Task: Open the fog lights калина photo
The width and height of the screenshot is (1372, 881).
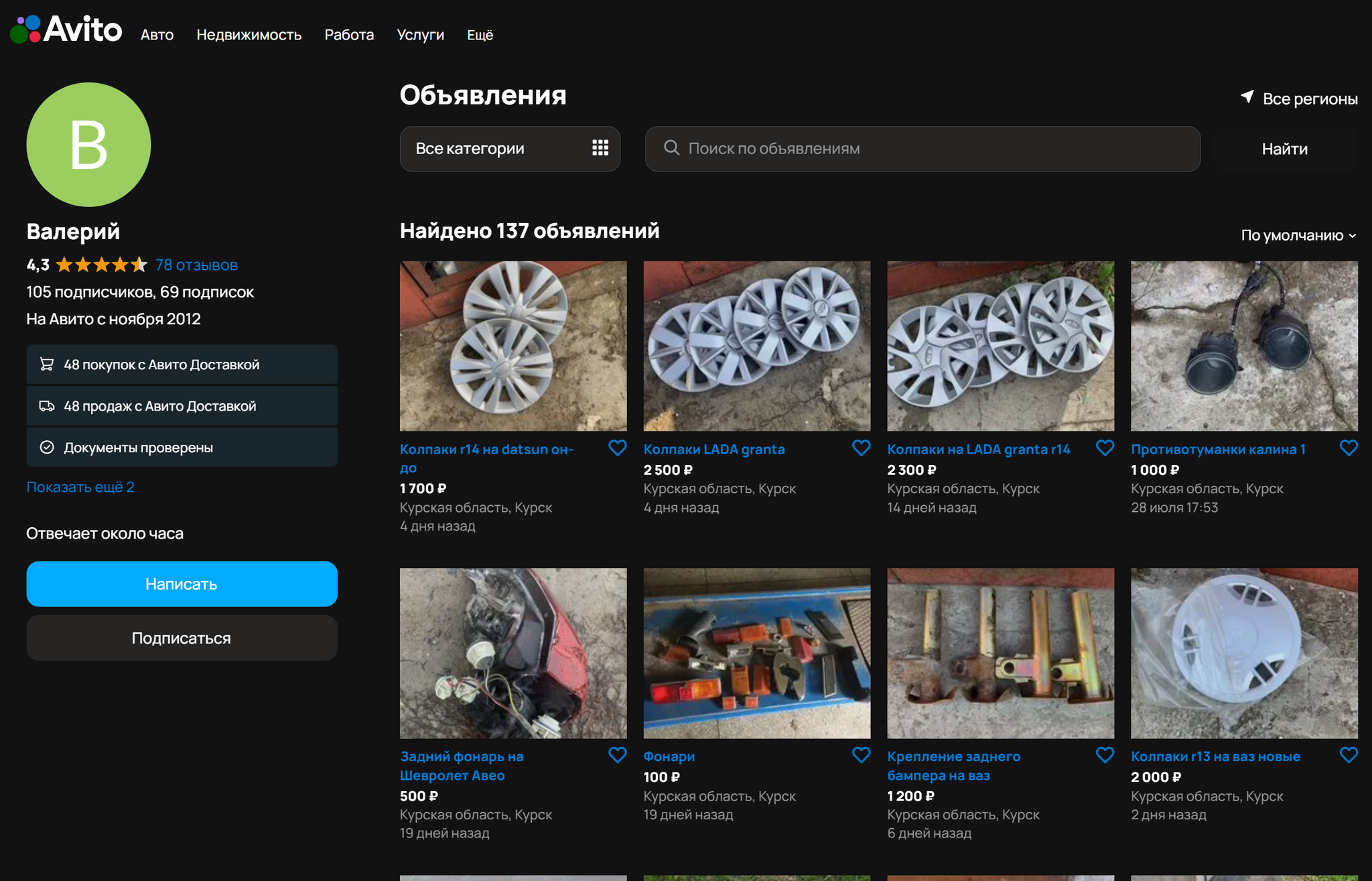Action: 1245,346
